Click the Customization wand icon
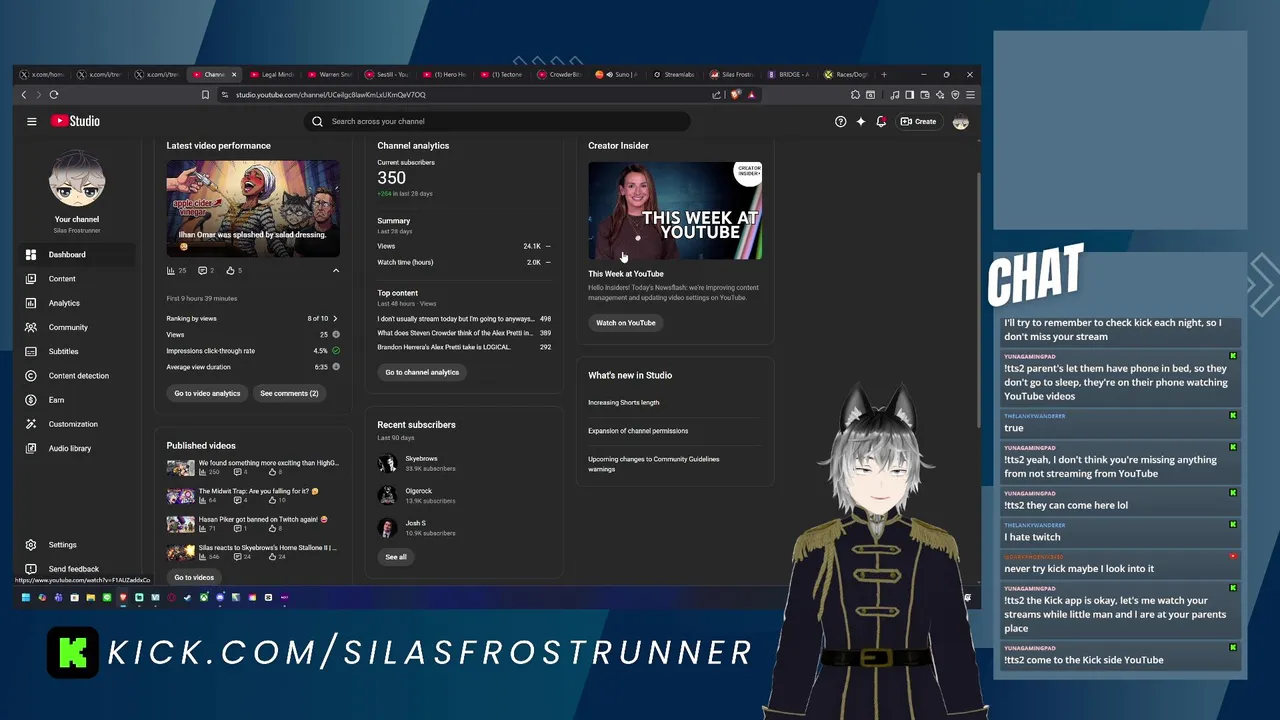 pyautogui.click(x=31, y=424)
